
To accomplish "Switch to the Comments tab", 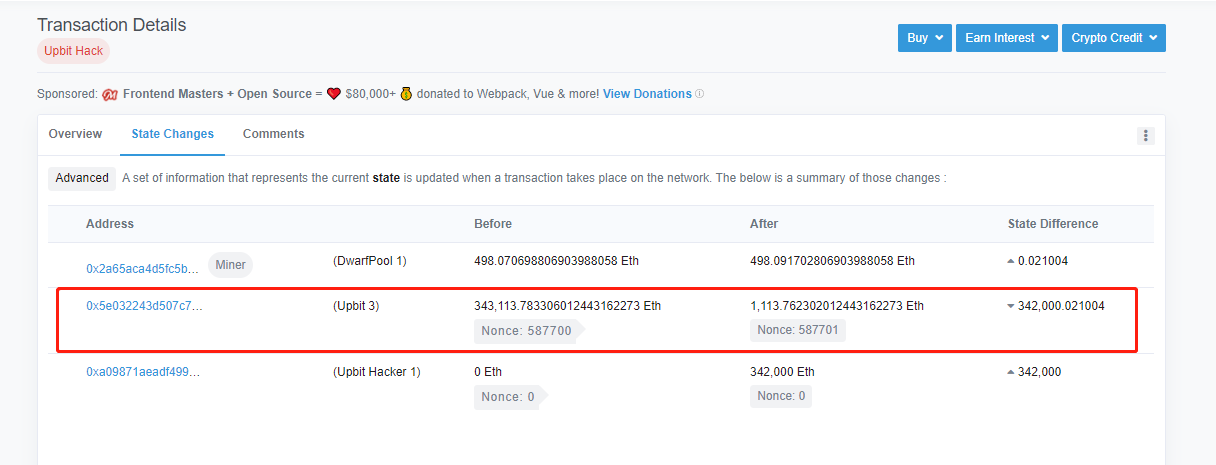I will 274,134.
